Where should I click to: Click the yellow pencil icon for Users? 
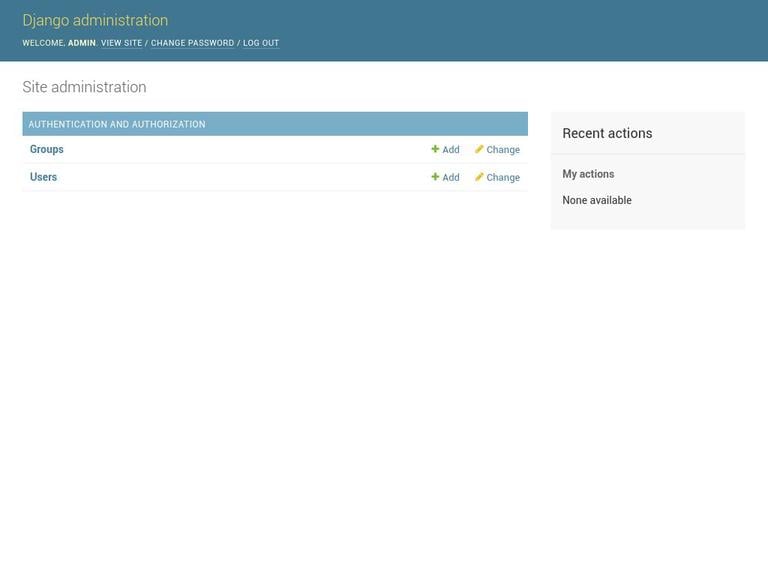479,177
